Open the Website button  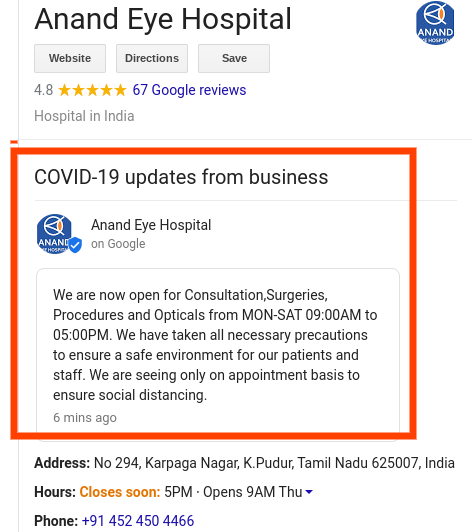(x=70, y=58)
